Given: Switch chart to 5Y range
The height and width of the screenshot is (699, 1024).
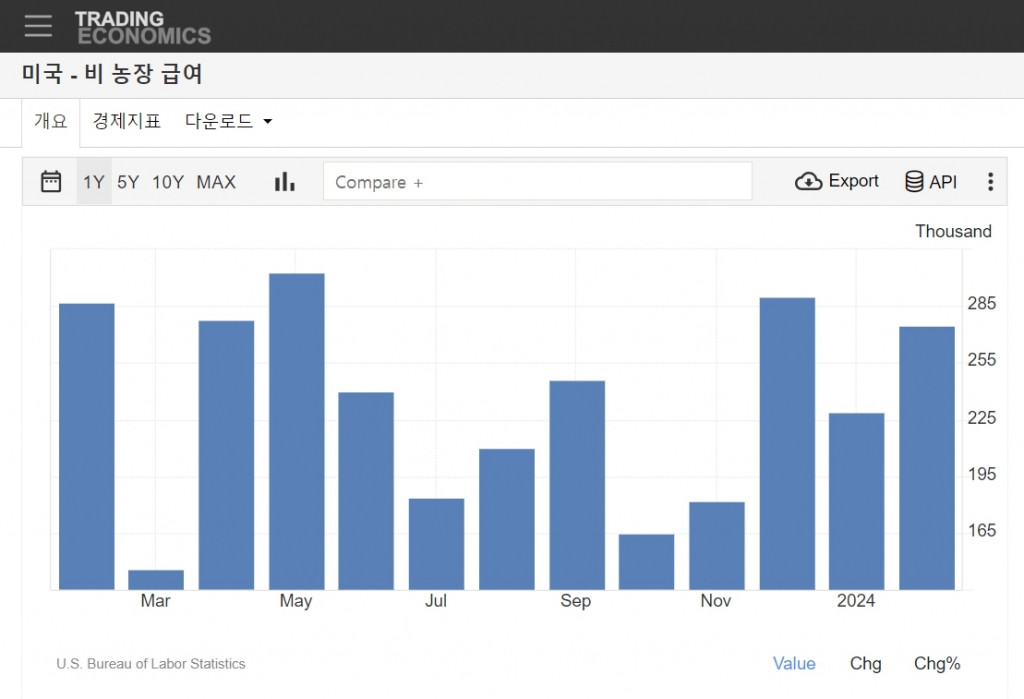Looking at the screenshot, I should tap(128, 182).
